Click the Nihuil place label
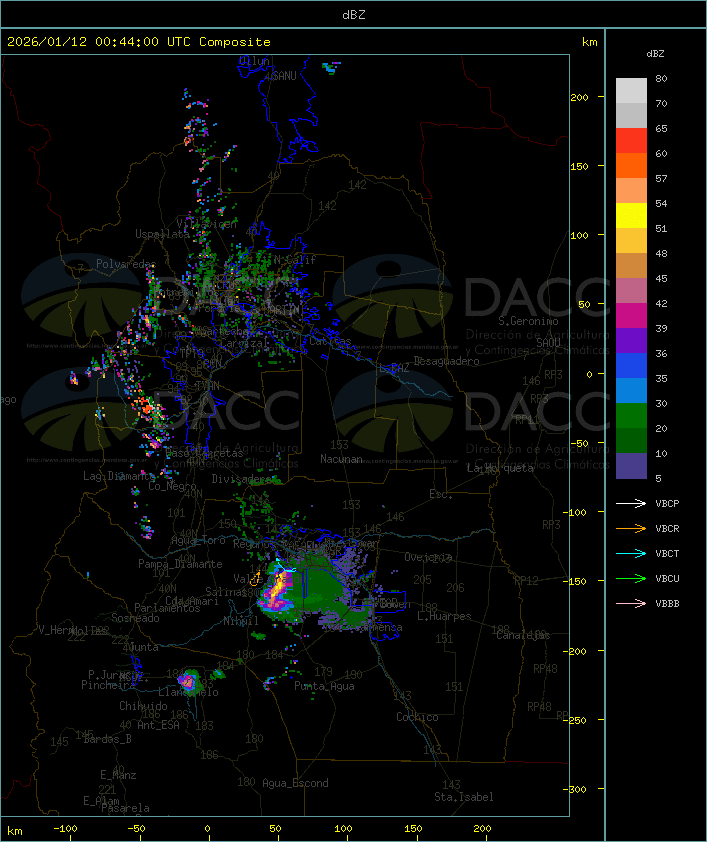The height and width of the screenshot is (842, 707). [x=240, y=621]
